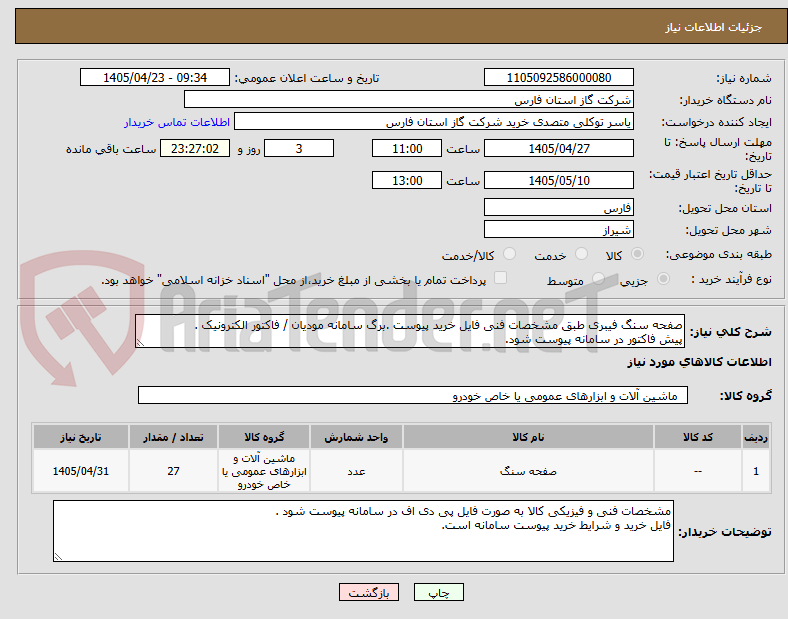Click the row number cell 1
788x619 pixels.
(756, 471)
